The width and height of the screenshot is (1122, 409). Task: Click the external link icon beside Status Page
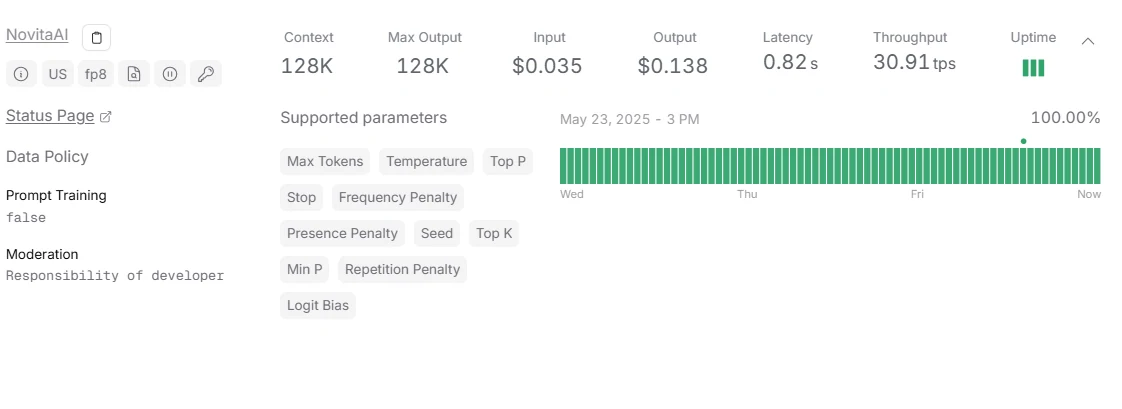tap(105, 117)
